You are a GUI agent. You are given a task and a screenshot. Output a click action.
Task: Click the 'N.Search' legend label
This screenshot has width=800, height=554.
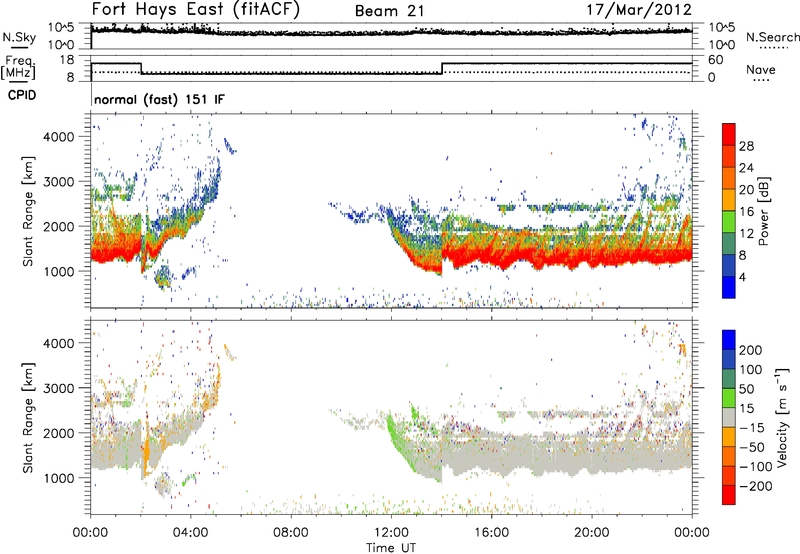[x=772, y=37]
